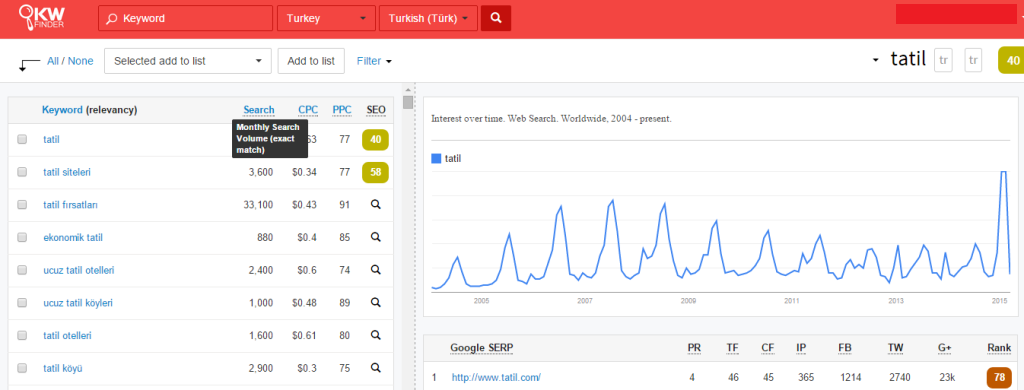
Task: Open the tatil fırsatları keyword link
Action: pos(71,204)
